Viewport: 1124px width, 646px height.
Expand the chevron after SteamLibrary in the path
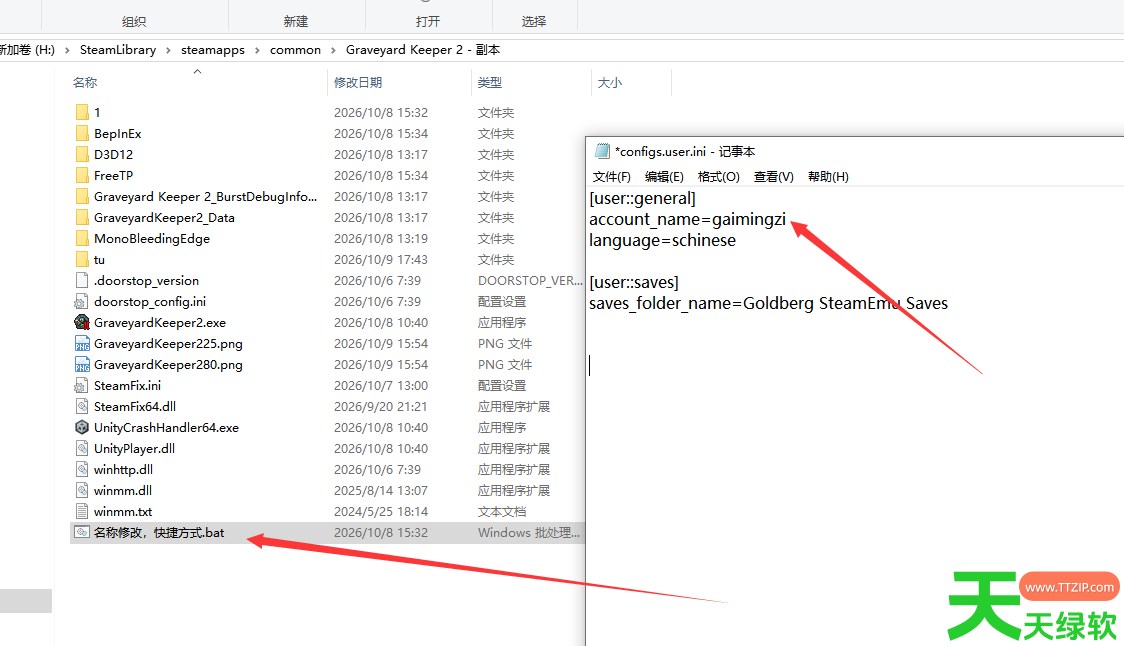coord(168,50)
